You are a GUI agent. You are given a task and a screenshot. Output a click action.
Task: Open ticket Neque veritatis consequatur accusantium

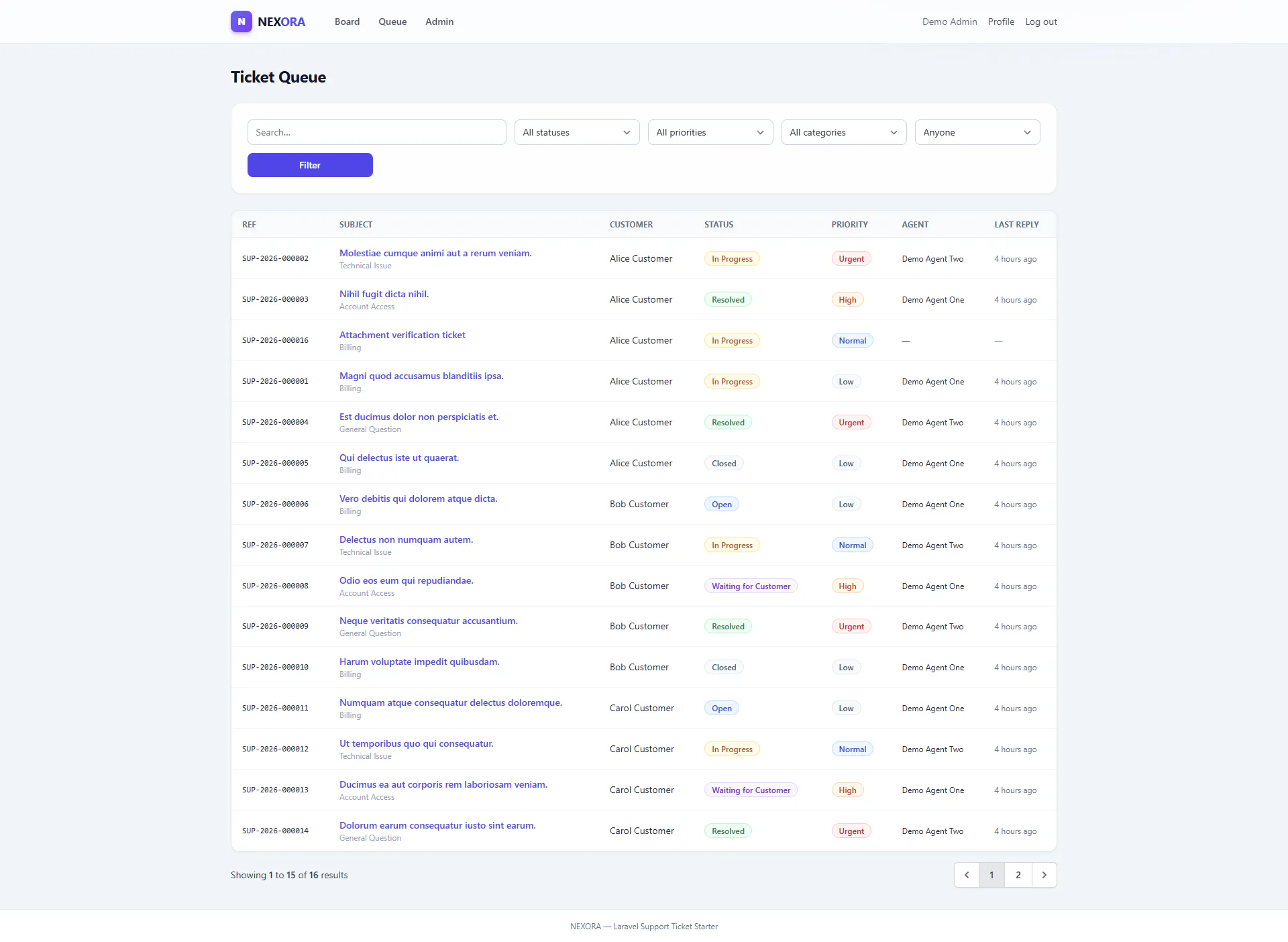pos(429,621)
